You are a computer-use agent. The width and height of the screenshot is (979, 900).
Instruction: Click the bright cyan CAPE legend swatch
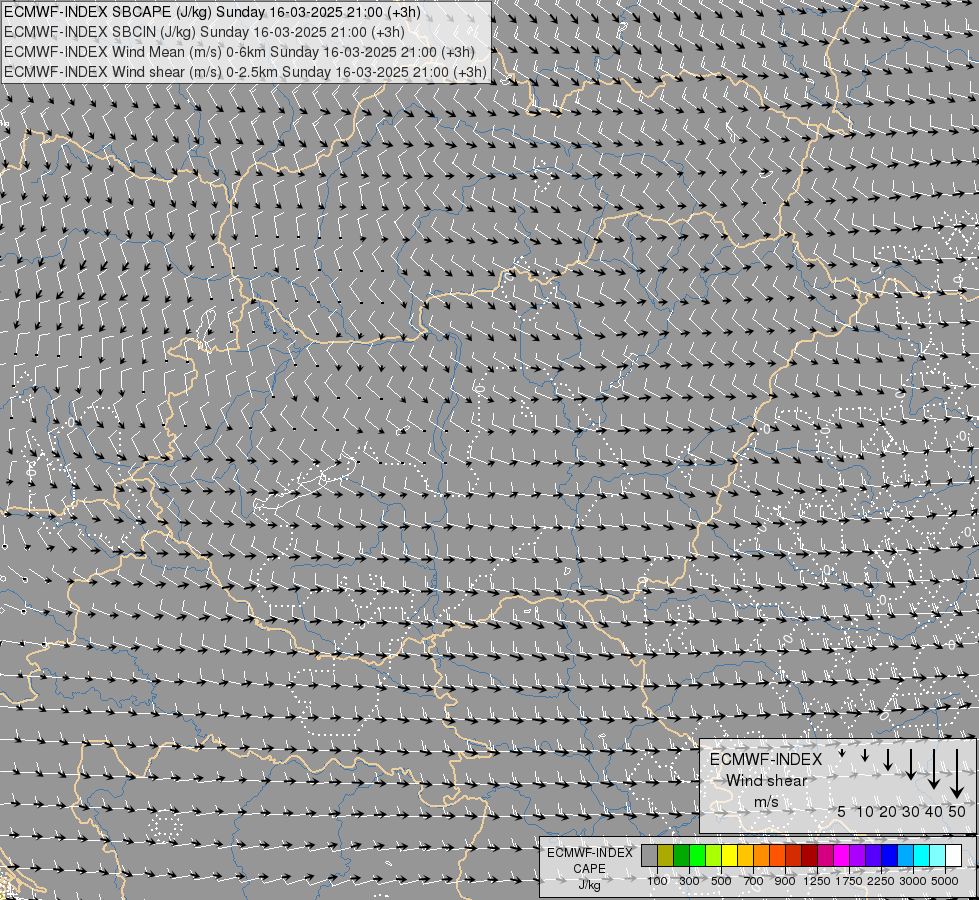tap(922, 855)
